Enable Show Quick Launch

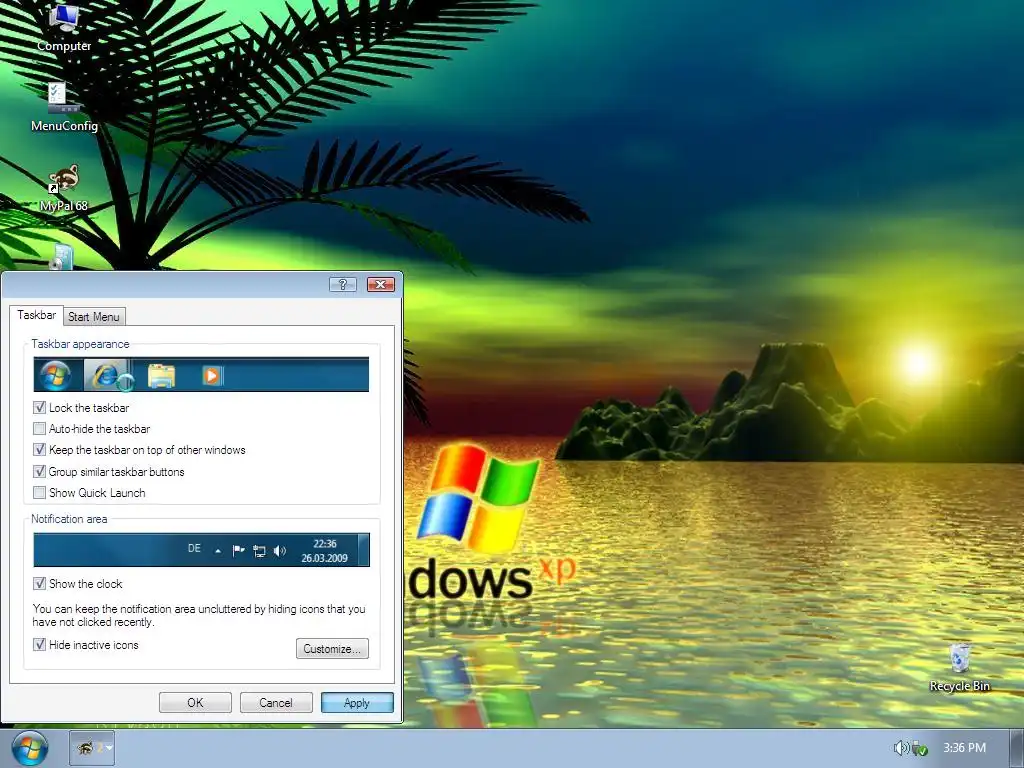coord(39,492)
